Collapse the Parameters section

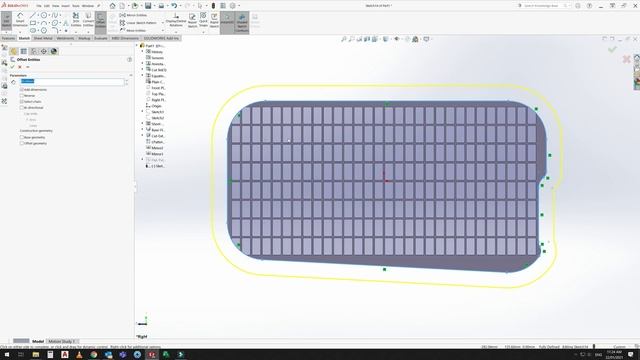coord(131,75)
